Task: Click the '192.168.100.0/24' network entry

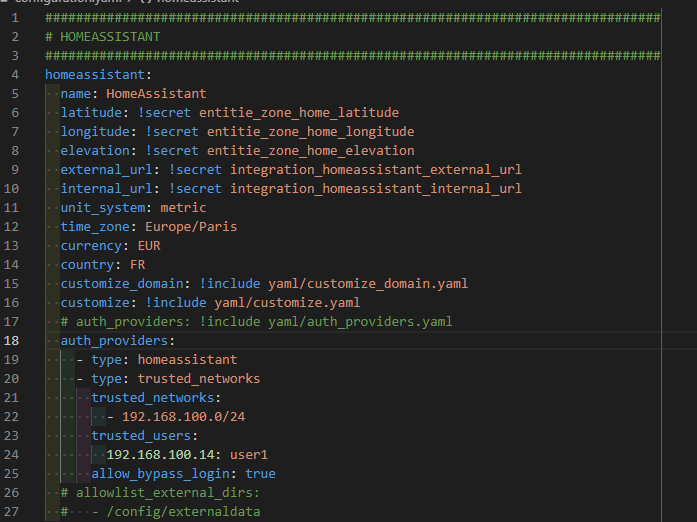Action: pyautogui.click(x=183, y=417)
